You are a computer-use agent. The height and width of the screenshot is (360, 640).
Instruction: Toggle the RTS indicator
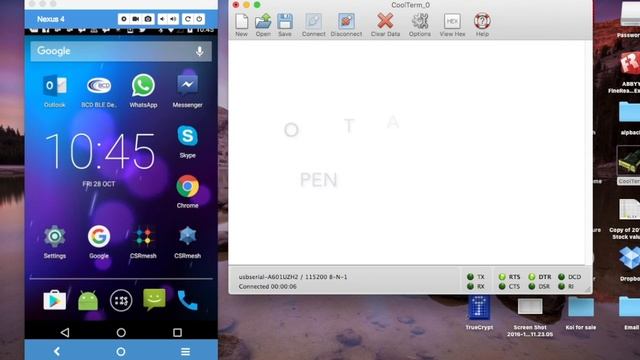502,277
